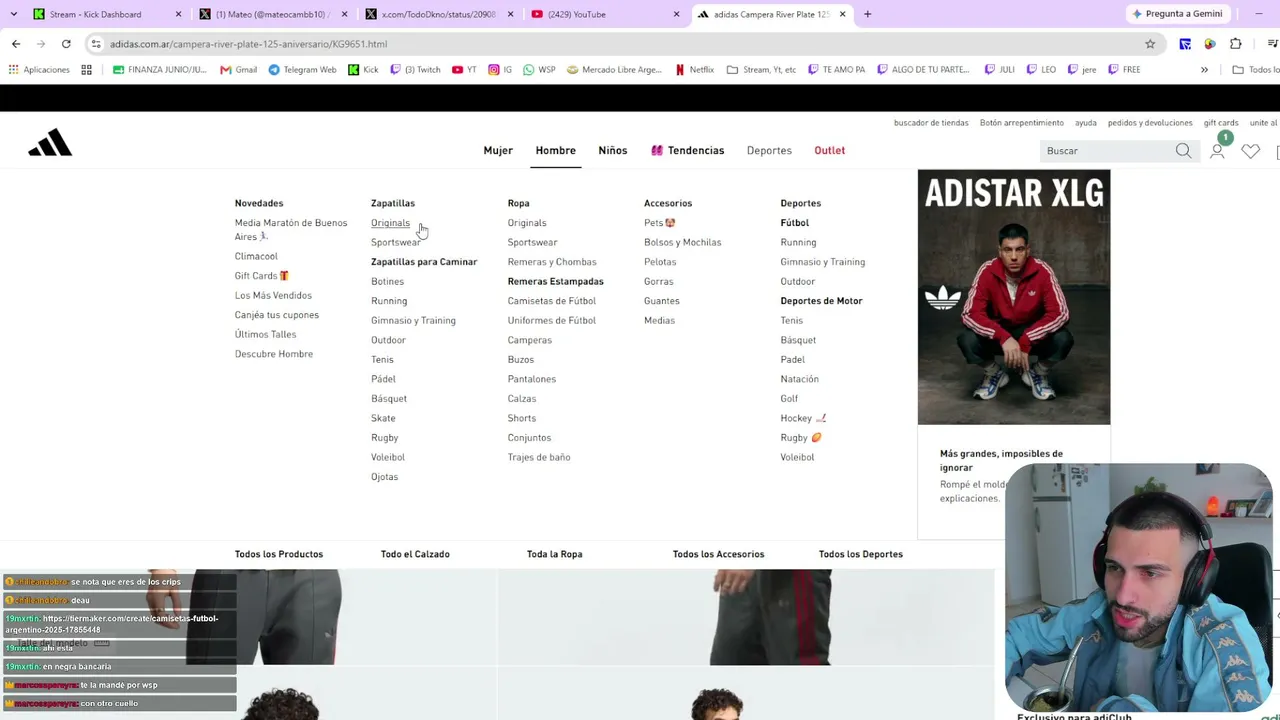Open the account profile icon
The width and height of the screenshot is (1280, 720).
click(1217, 151)
